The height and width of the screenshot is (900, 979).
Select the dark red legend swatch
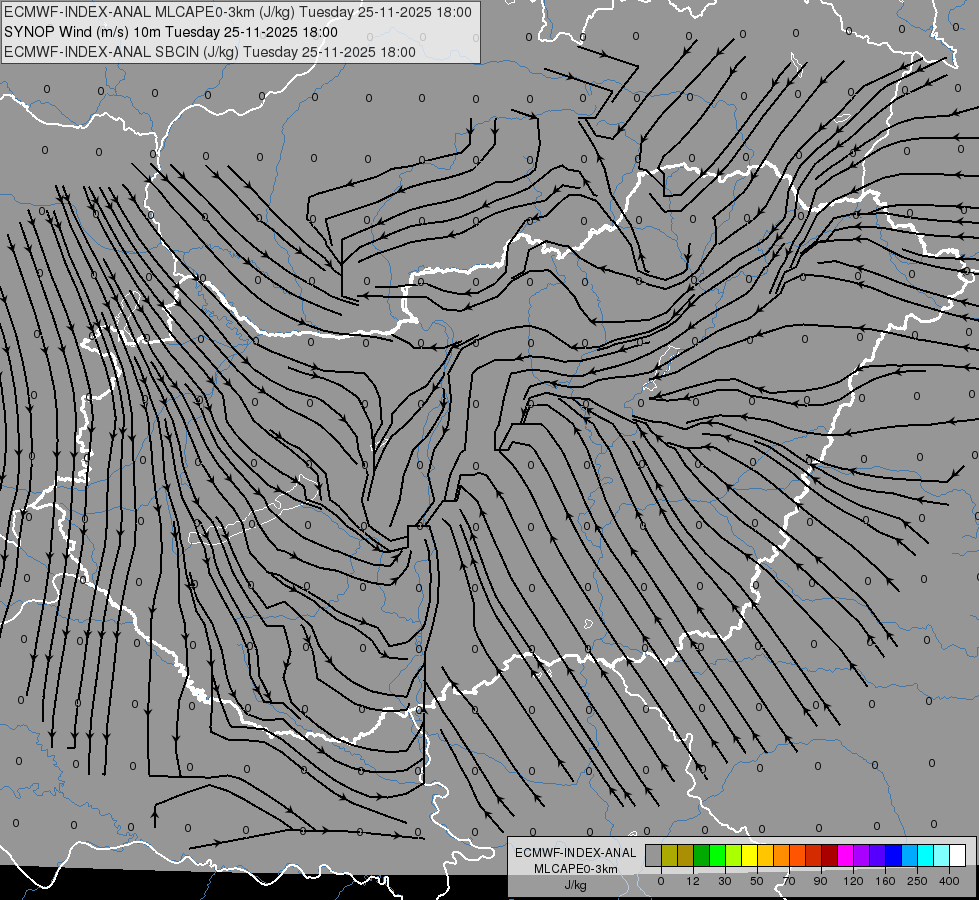(830, 855)
